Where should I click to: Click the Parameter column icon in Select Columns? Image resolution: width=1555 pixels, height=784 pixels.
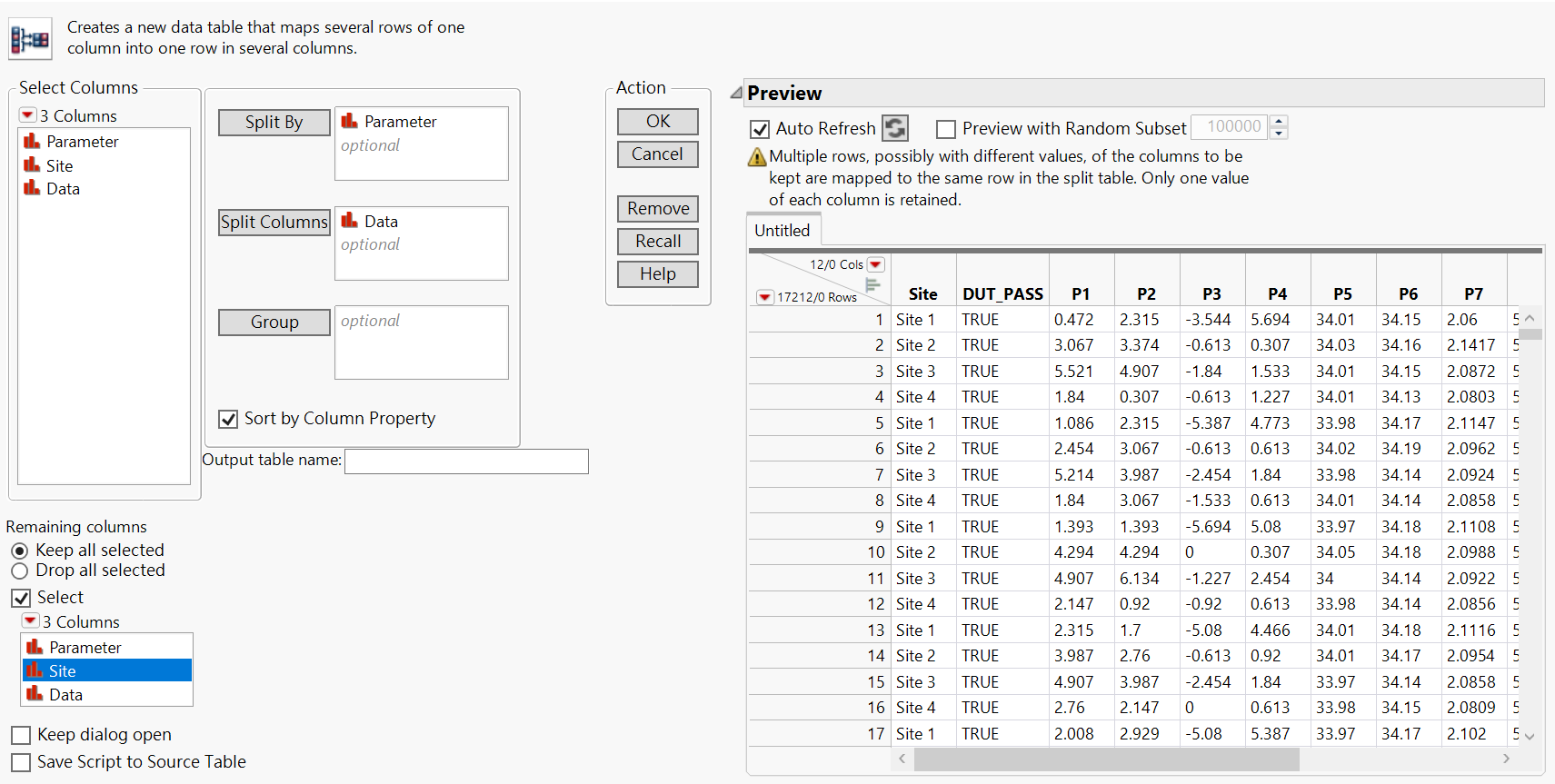pyautogui.click(x=32, y=141)
